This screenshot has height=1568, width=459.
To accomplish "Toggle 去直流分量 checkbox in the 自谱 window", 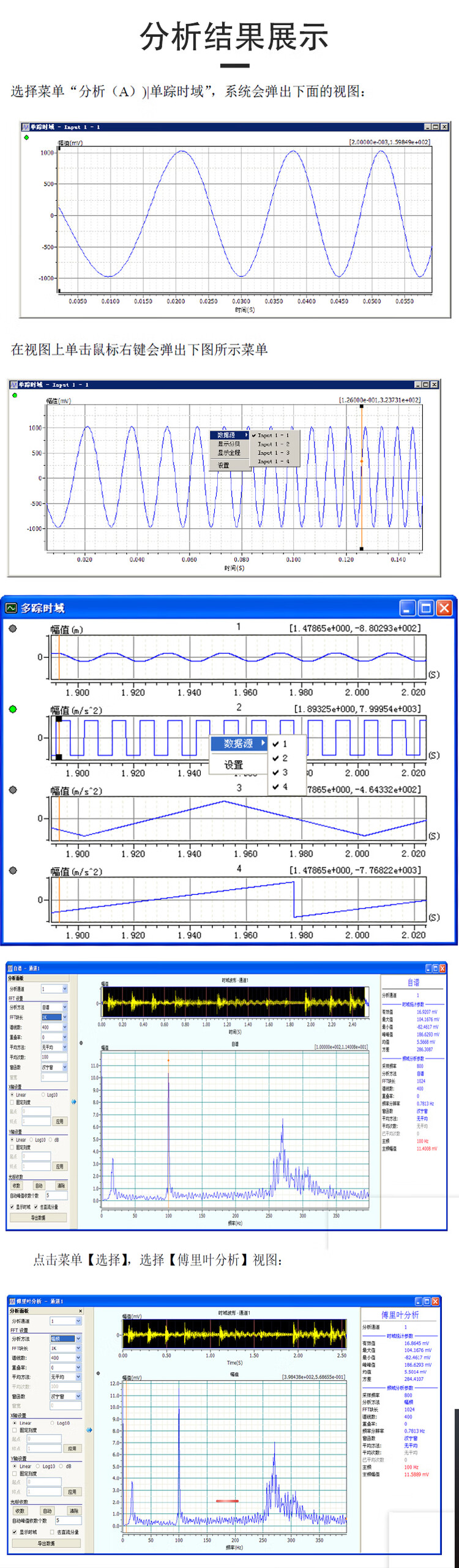I will (x=35, y=1207).
